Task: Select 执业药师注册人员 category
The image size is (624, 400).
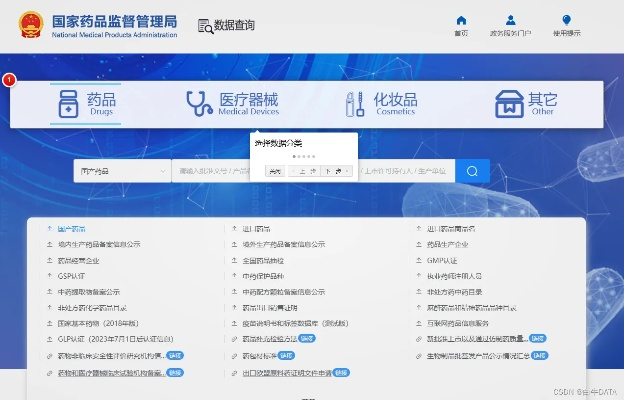Action: click(454, 276)
